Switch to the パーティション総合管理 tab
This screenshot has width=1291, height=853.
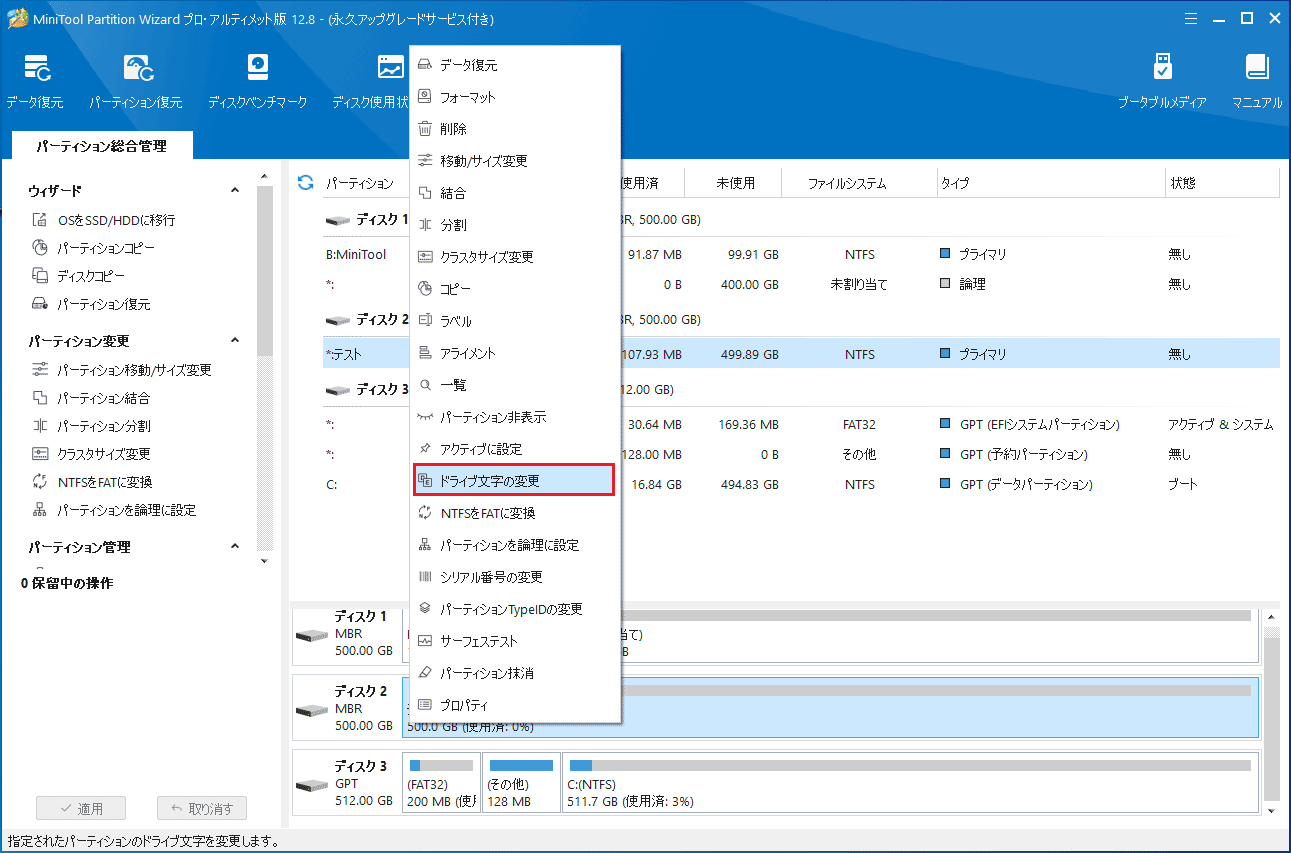(101, 146)
